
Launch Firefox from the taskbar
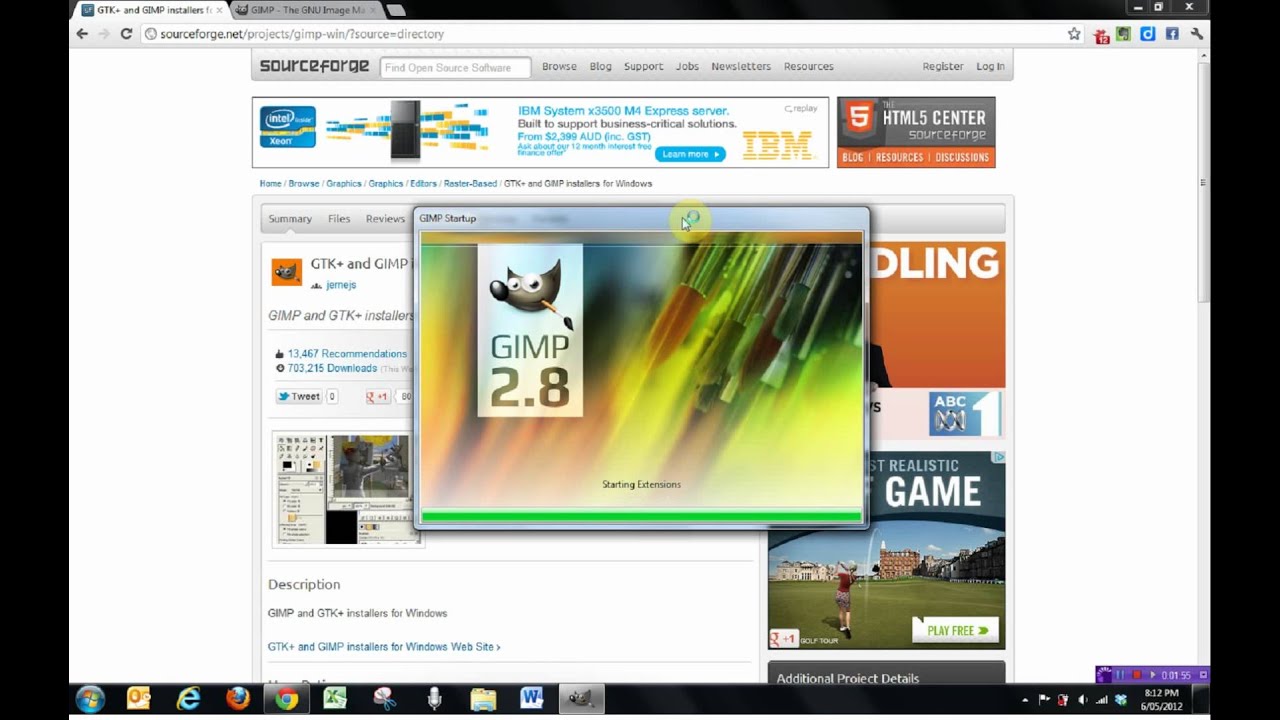point(238,698)
